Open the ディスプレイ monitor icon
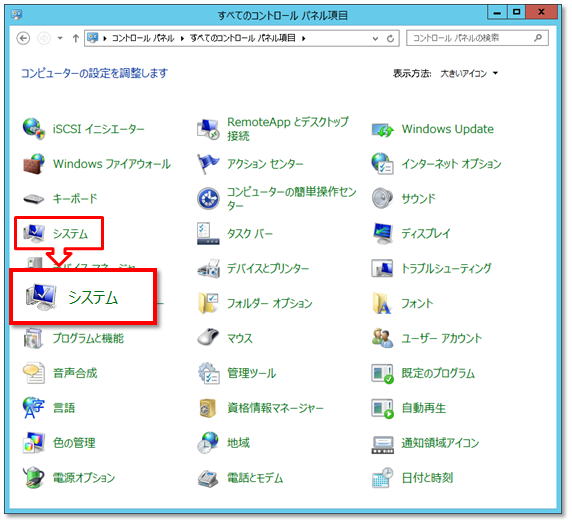Screen dimensions: 572x524 (x=382, y=234)
